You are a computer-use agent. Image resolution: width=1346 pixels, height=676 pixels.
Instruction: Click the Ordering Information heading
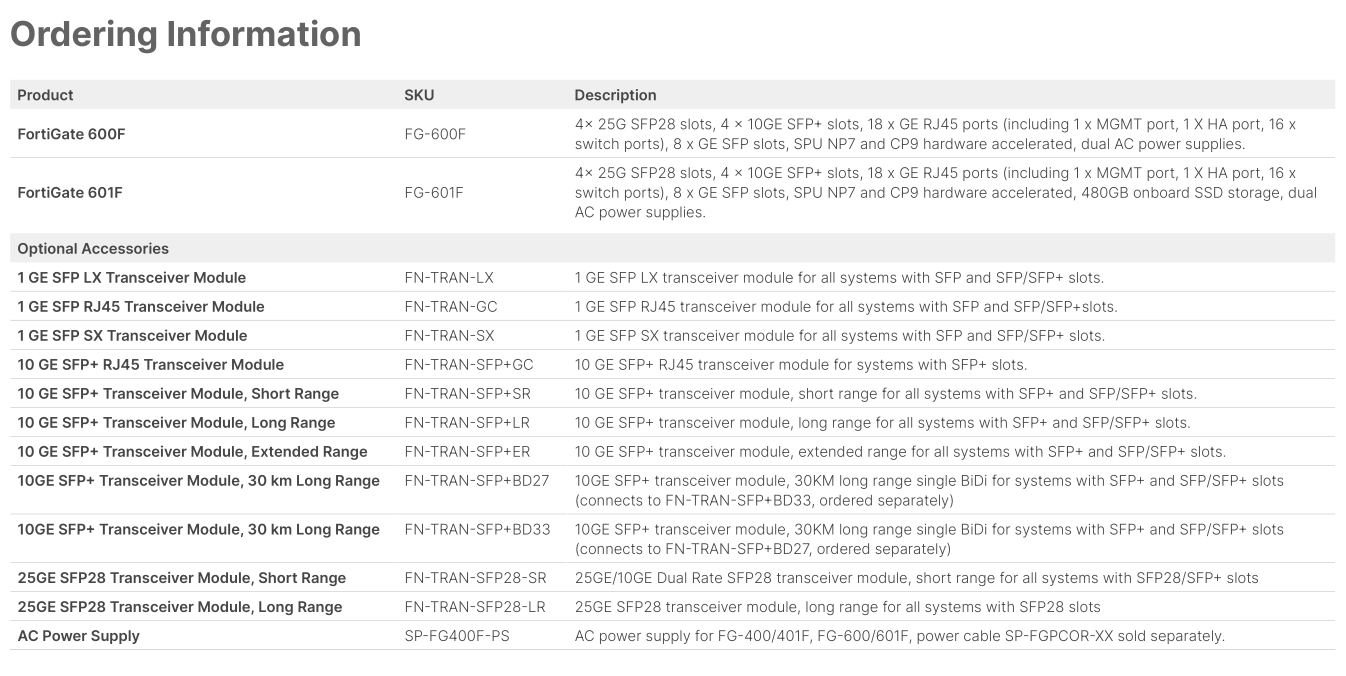(185, 34)
